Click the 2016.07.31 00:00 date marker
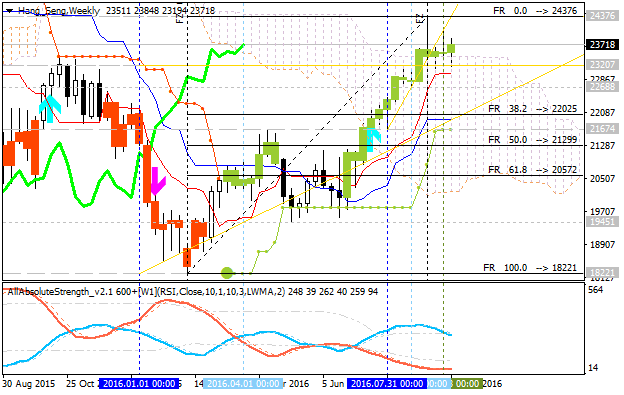624x395 pixels. (x=387, y=384)
